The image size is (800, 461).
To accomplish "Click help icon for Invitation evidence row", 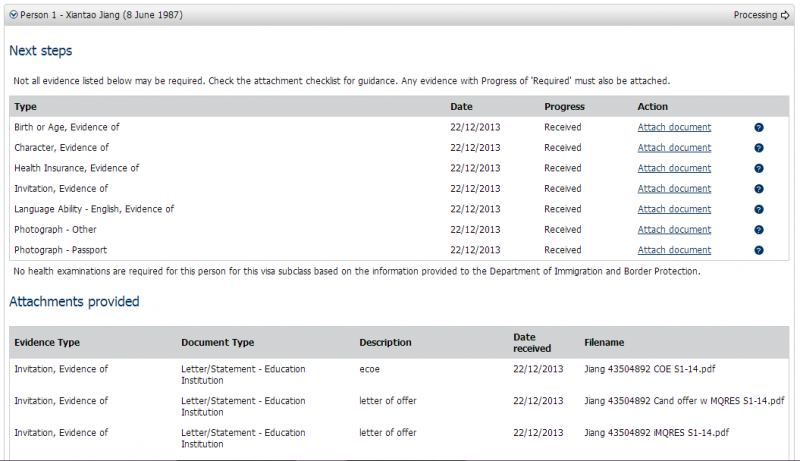I will (x=759, y=189).
